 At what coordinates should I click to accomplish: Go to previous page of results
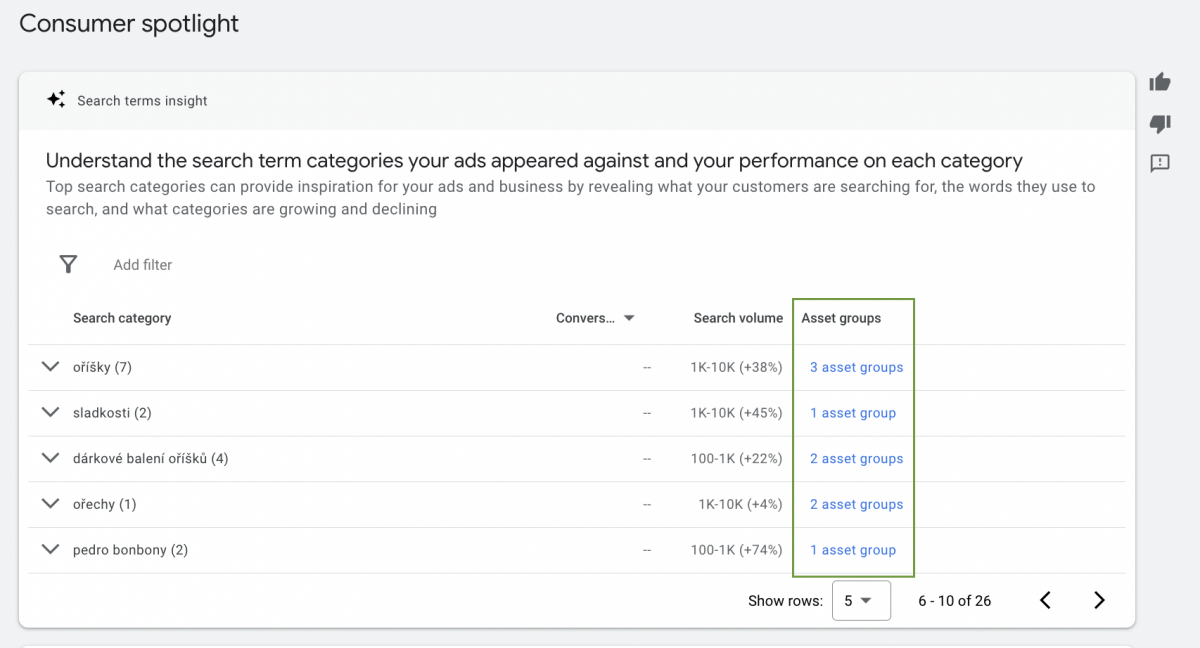[x=1045, y=600]
